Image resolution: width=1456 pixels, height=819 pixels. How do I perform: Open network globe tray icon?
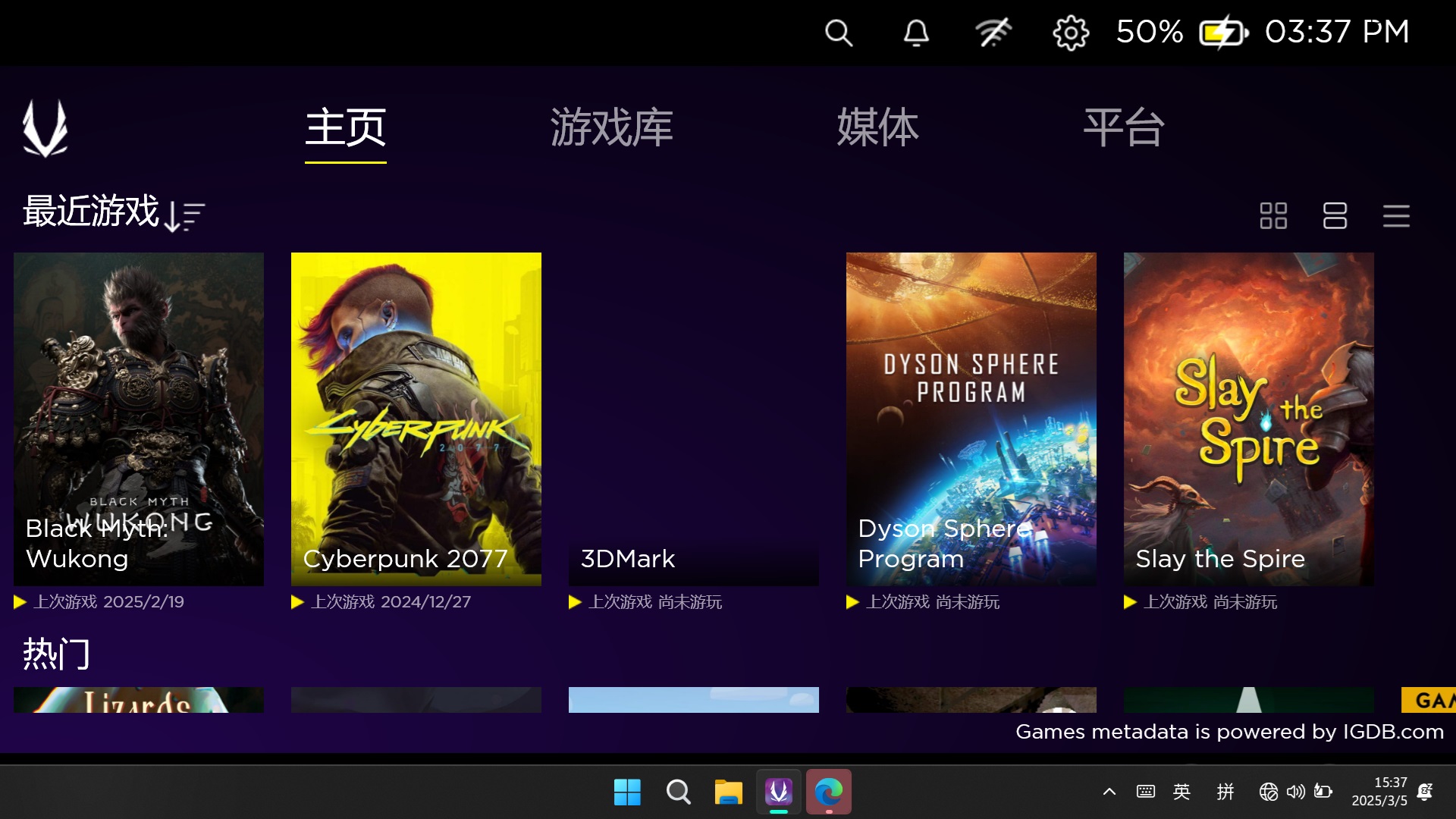(x=1268, y=792)
